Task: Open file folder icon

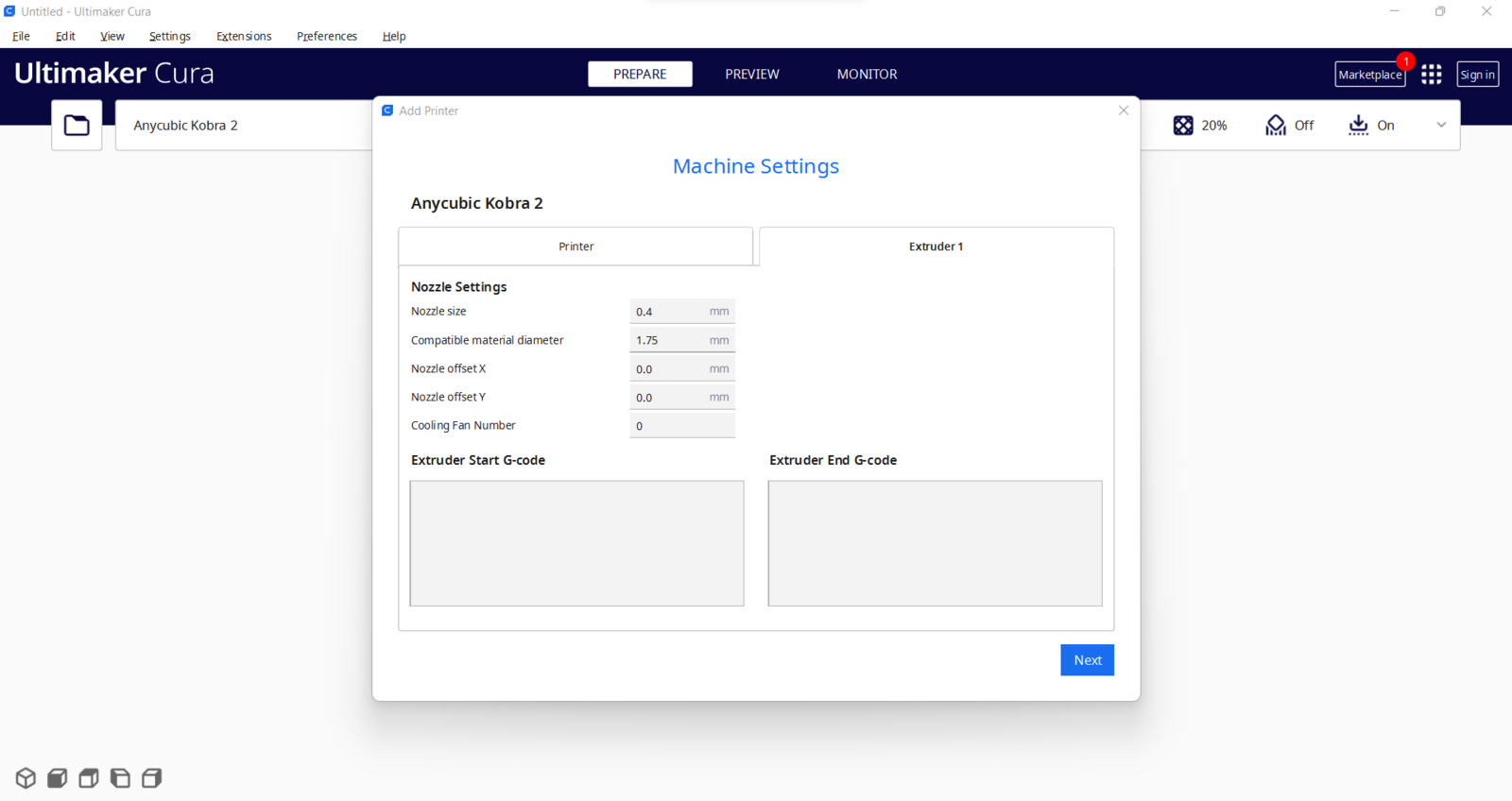Action: 77,125
